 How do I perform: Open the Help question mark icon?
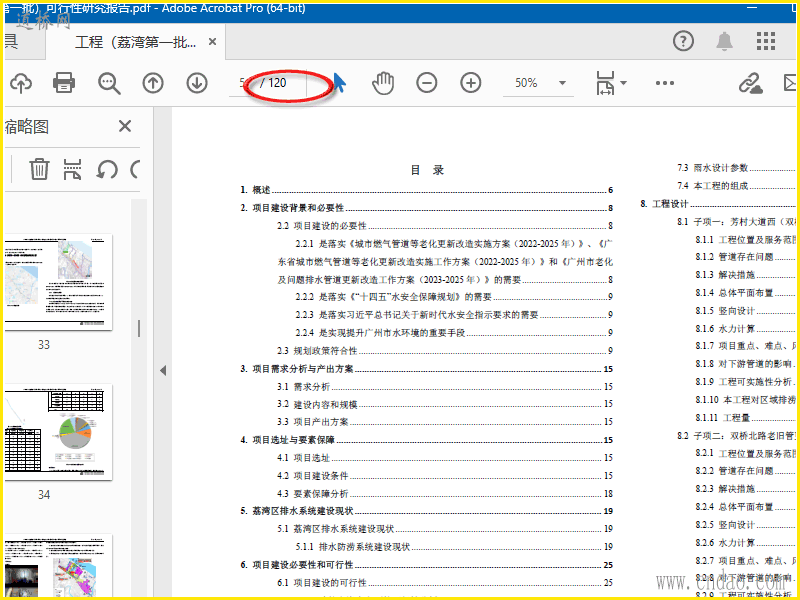tap(683, 41)
